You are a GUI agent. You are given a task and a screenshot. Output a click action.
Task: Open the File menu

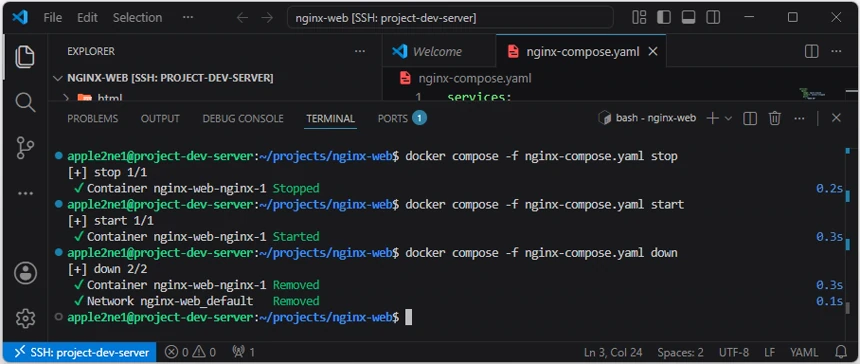[x=53, y=18]
